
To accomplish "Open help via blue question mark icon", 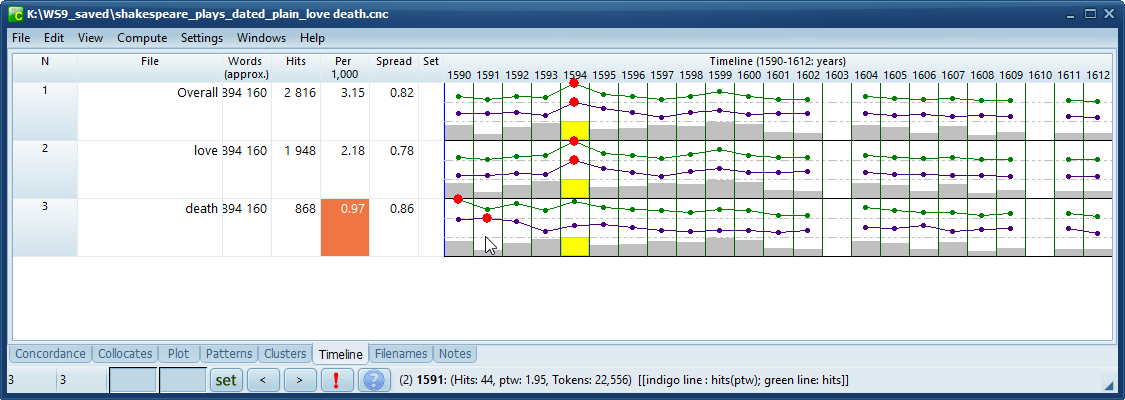I will (x=375, y=380).
